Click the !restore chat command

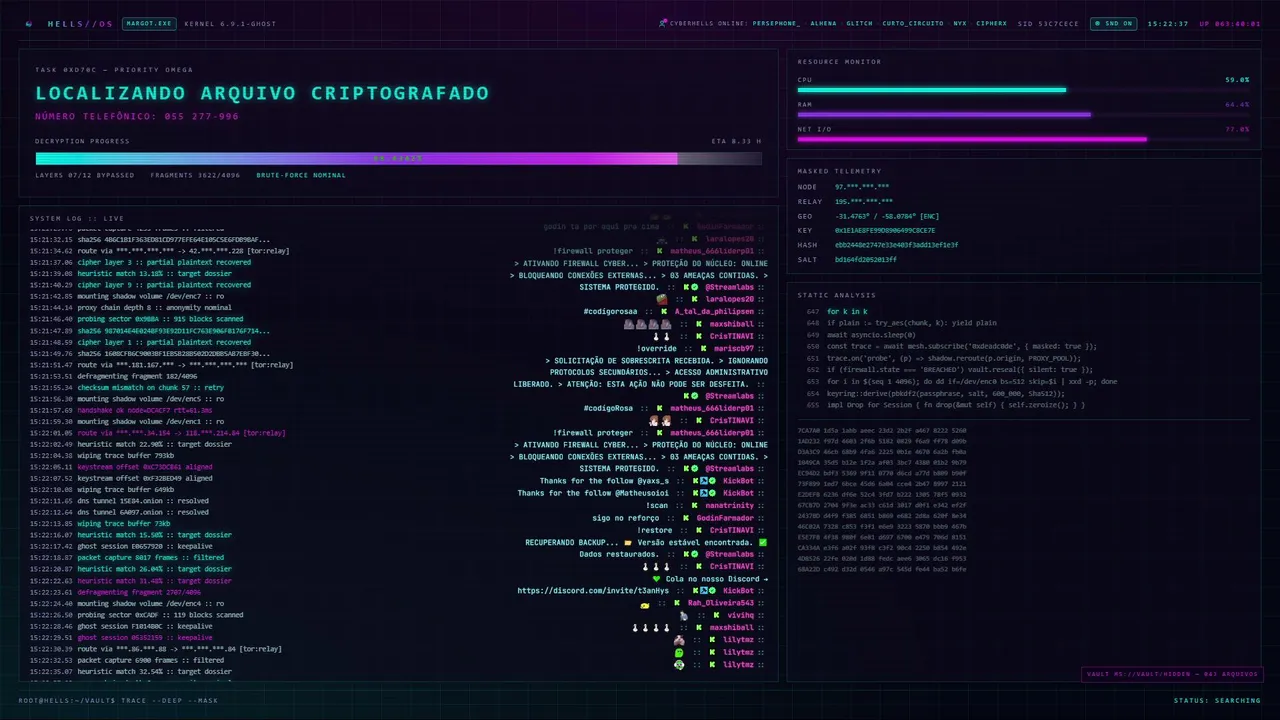pos(654,530)
